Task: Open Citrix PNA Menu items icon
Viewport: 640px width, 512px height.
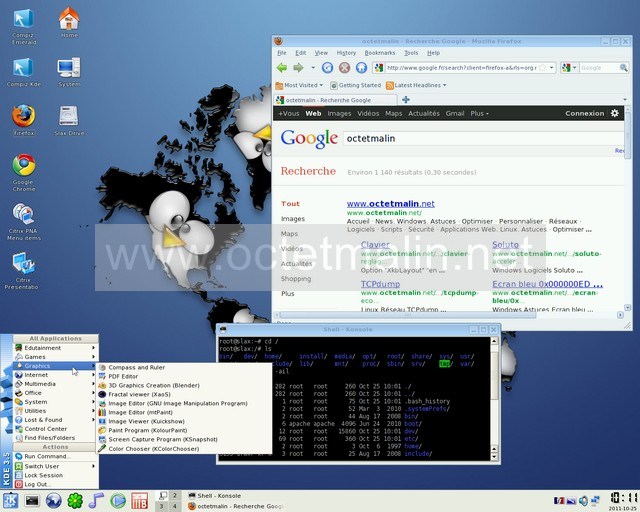Action: coord(24,221)
